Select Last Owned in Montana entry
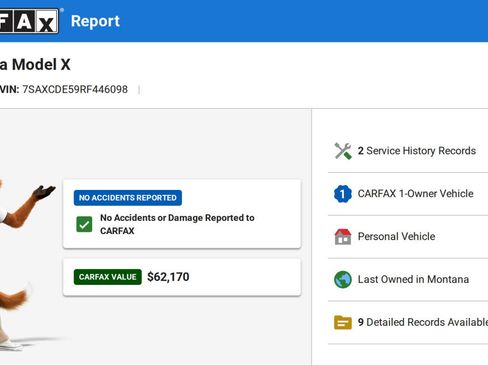 (x=408, y=279)
